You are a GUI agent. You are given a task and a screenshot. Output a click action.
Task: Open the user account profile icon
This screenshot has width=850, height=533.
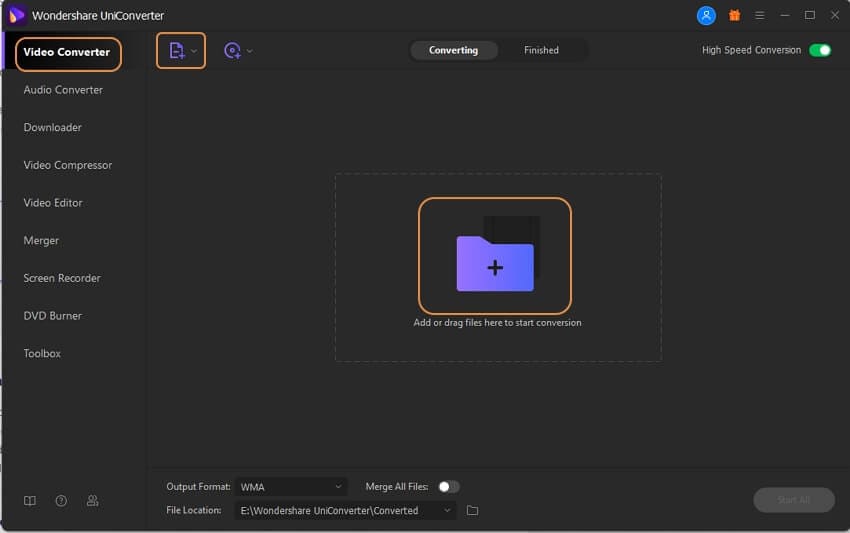[706, 15]
